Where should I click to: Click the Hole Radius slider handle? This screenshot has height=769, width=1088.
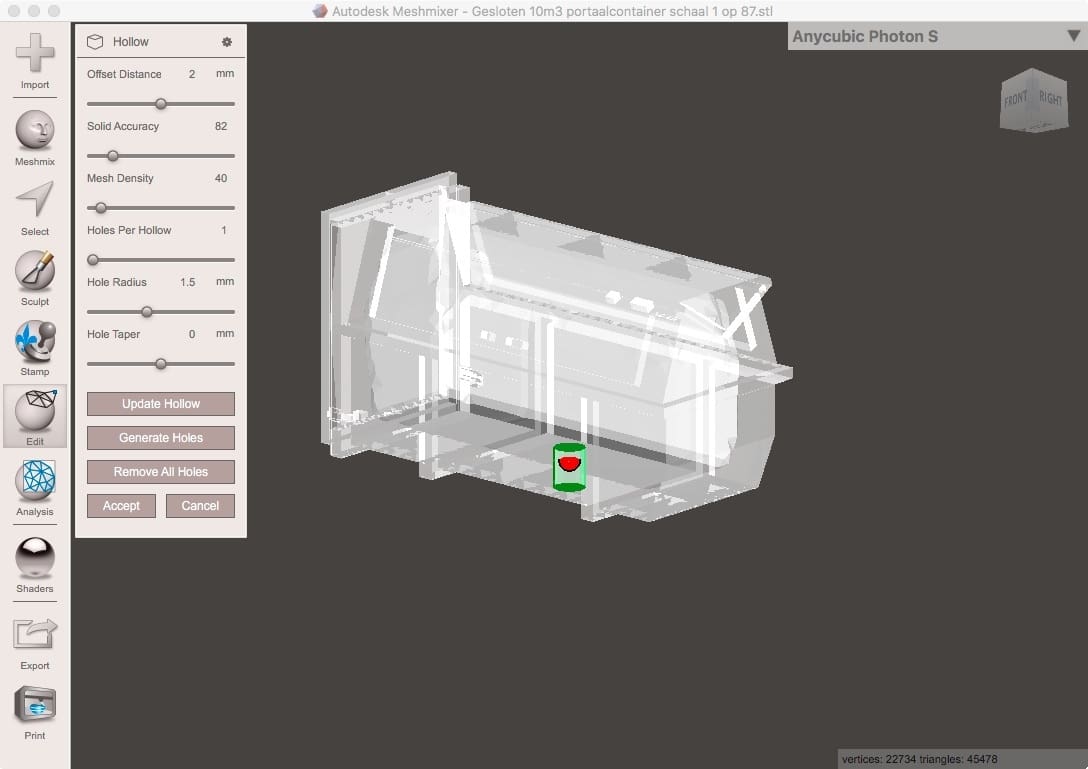pyautogui.click(x=146, y=312)
